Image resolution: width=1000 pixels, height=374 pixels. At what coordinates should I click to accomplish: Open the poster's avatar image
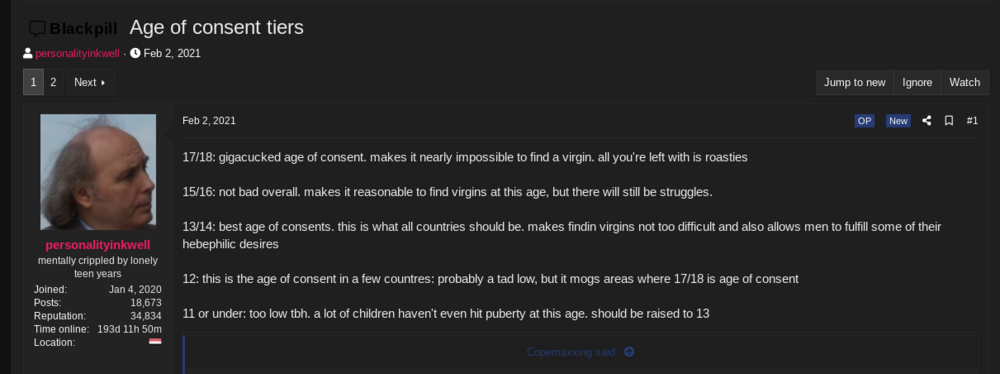(x=98, y=172)
